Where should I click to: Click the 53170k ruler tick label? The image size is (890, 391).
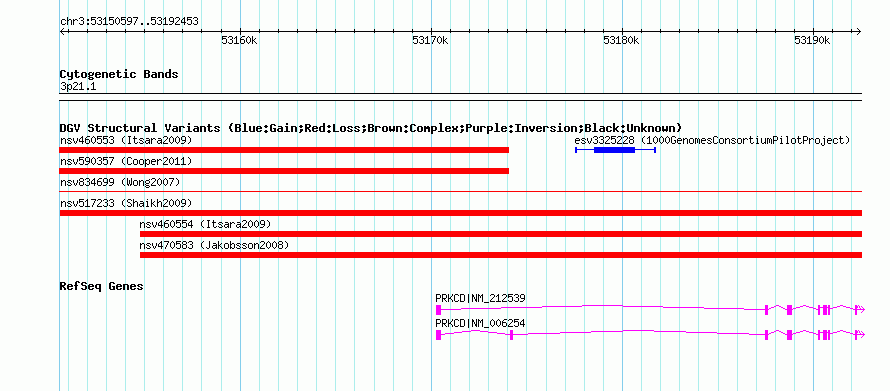click(x=430, y=40)
